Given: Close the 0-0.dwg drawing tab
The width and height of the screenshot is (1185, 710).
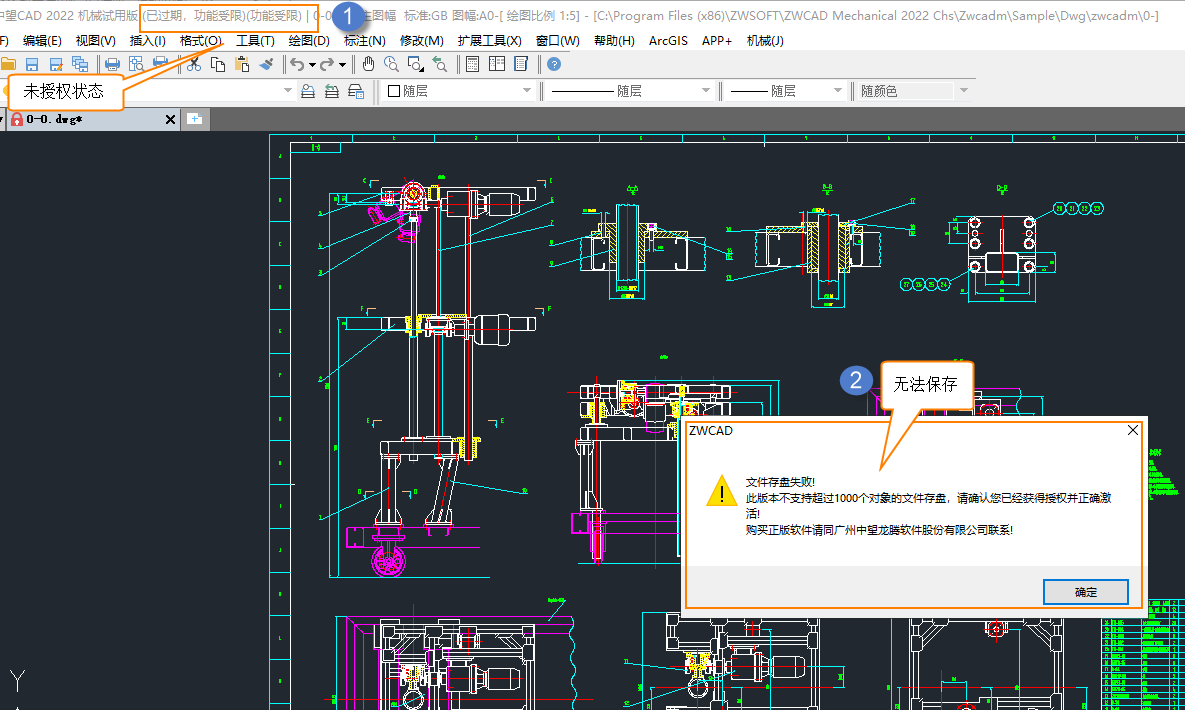Looking at the screenshot, I should pos(170,119).
